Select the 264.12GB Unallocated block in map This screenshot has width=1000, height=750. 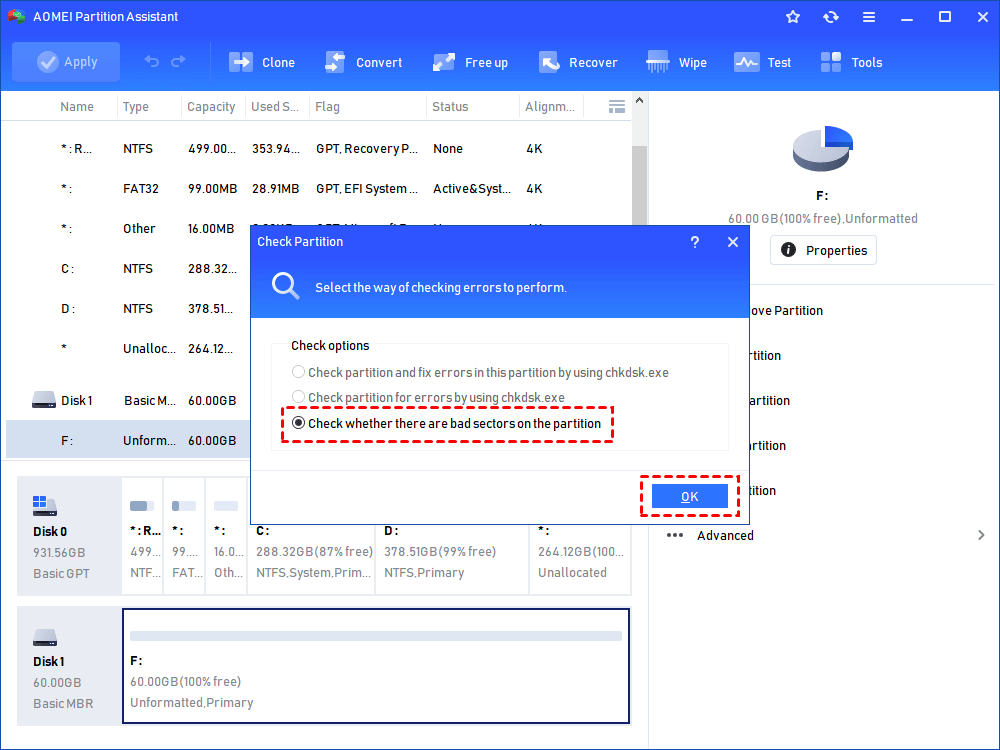[x=580, y=558]
